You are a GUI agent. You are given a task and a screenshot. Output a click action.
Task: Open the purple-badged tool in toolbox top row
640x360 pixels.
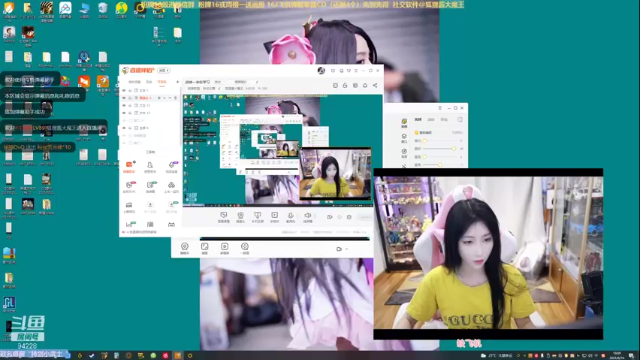pos(171,167)
